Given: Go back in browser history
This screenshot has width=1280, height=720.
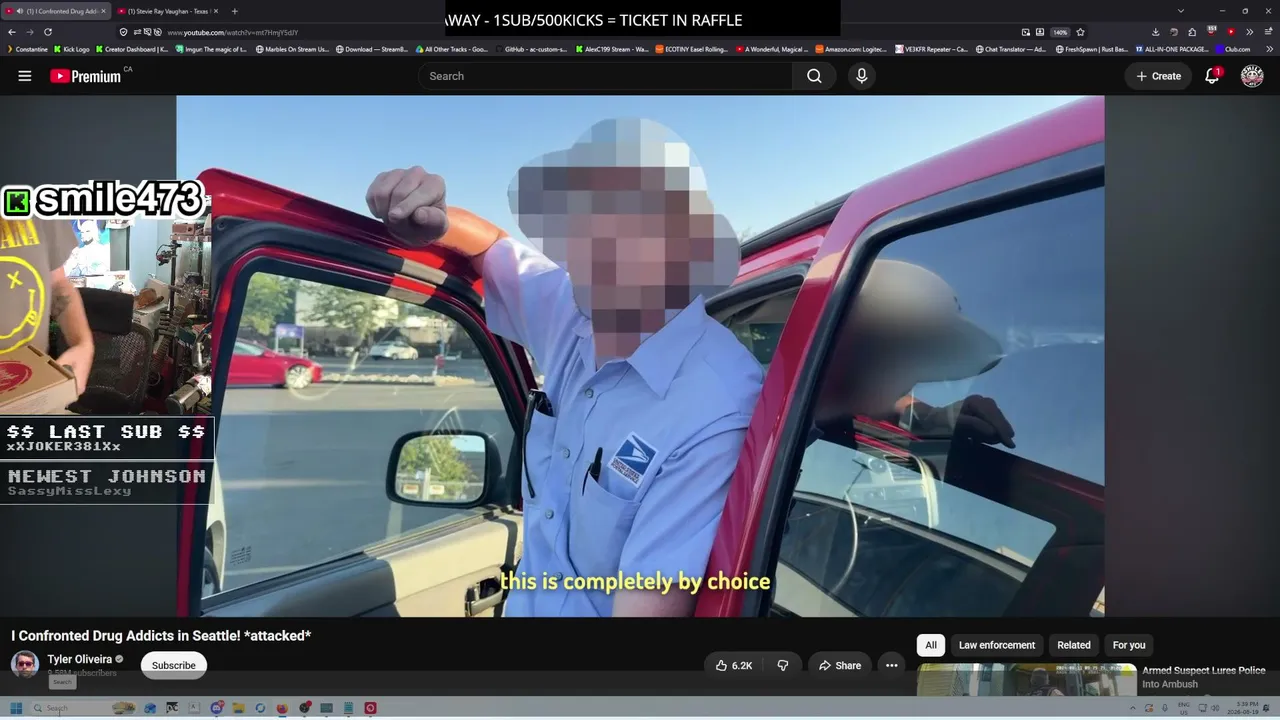Looking at the screenshot, I should click(x=12, y=32).
